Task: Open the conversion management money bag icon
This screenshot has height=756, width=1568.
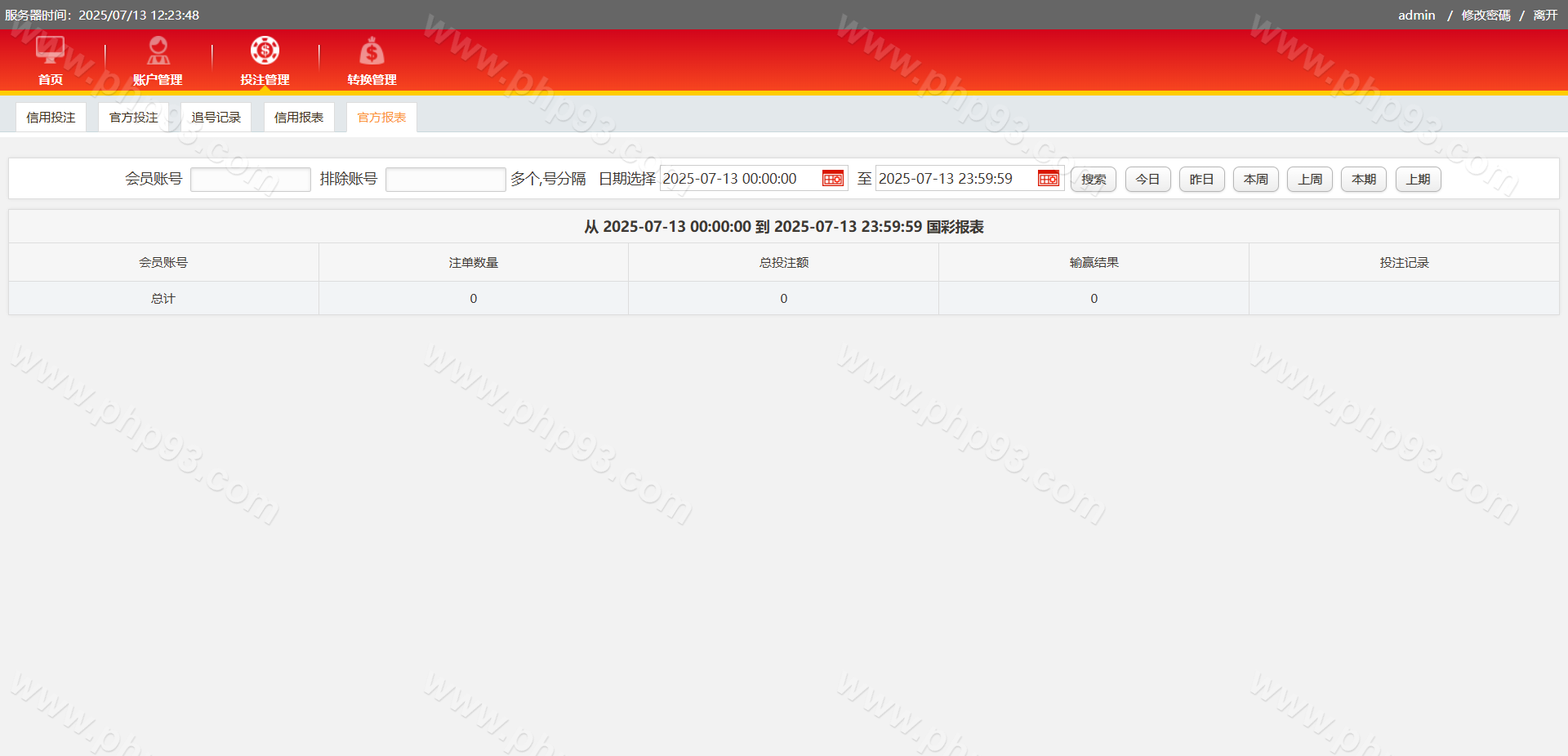Action: pos(372,51)
